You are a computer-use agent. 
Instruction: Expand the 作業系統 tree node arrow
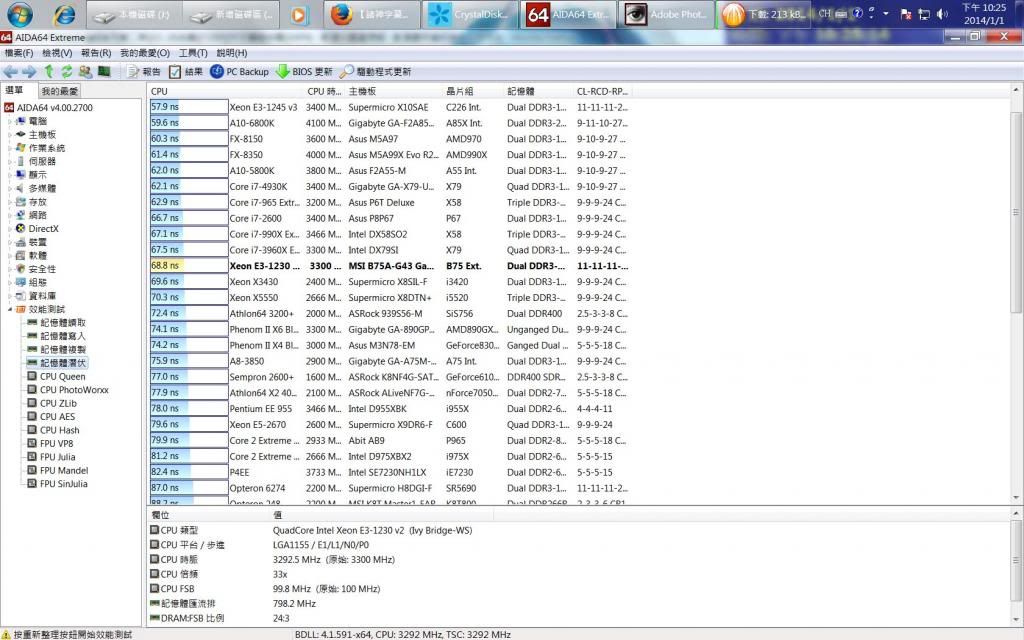click(x=10, y=148)
